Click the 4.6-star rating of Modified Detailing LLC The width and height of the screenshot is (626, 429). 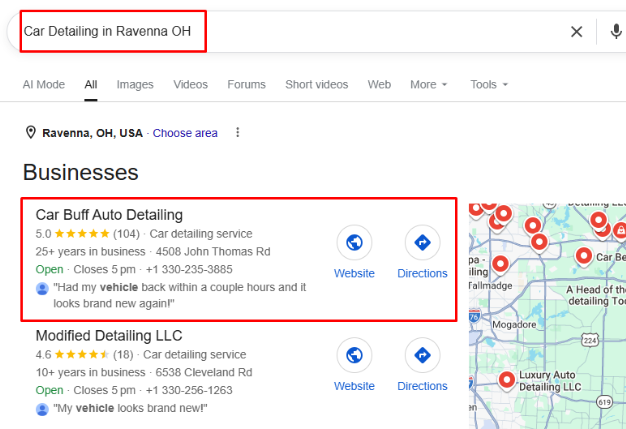click(x=82, y=354)
